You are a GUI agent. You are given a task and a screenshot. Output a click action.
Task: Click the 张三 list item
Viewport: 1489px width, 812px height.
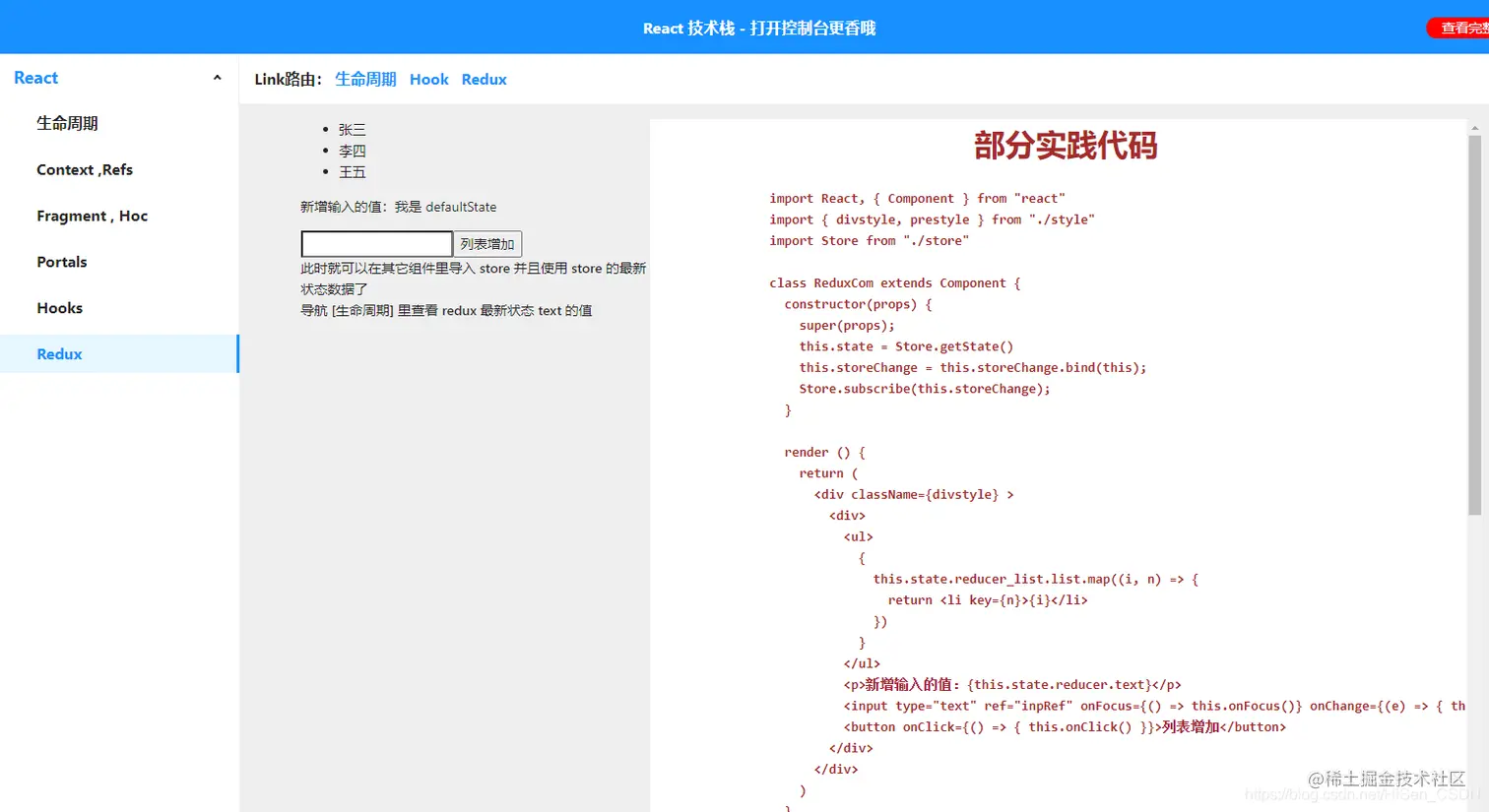353,129
